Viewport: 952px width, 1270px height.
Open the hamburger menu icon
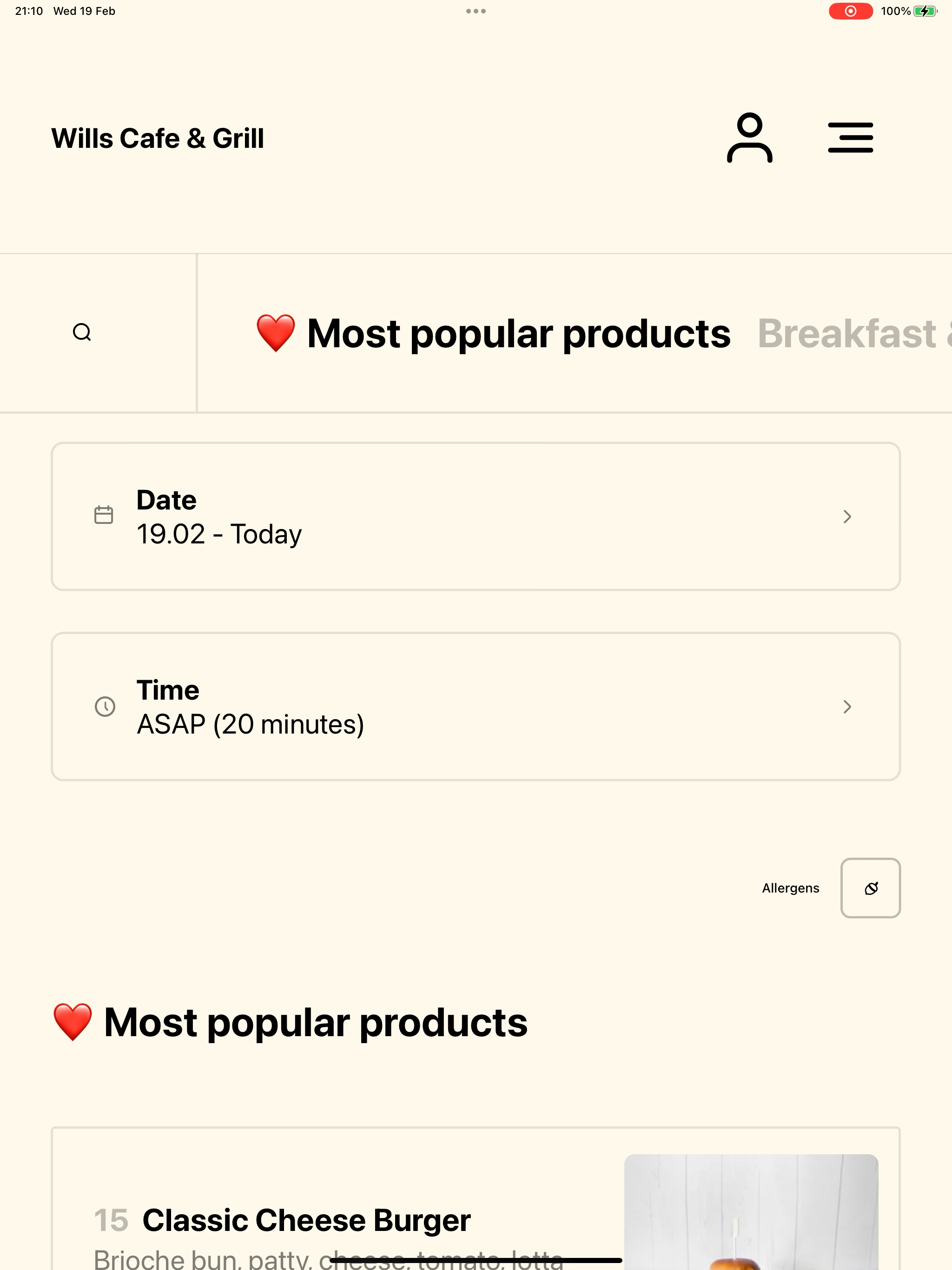pos(850,138)
